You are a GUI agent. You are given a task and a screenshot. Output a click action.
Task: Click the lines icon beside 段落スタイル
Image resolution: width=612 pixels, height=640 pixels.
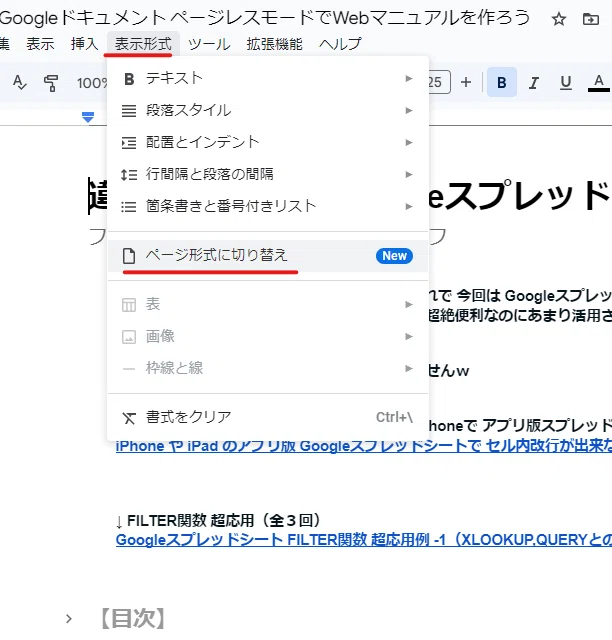click(x=129, y=111)
